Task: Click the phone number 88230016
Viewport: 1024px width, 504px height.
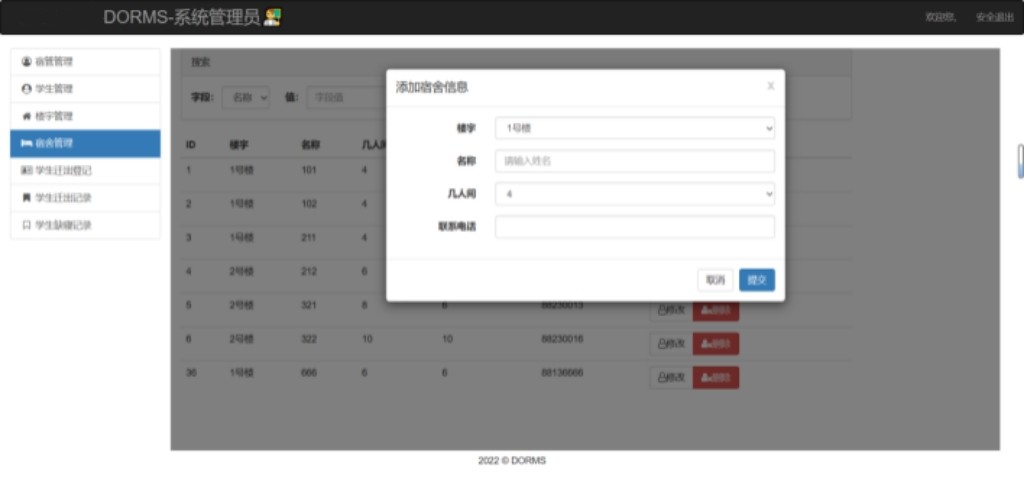Action: (x=562, y=339)
